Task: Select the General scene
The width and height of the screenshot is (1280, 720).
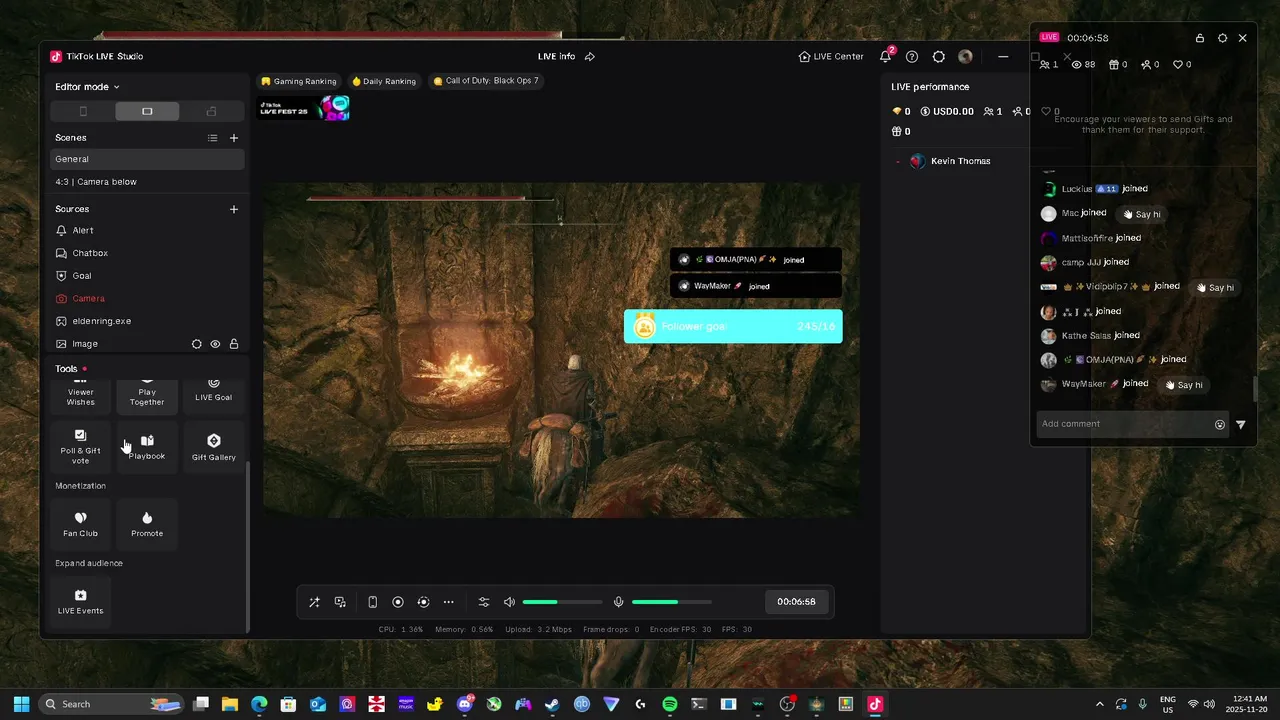Action: tap(147, 159)
